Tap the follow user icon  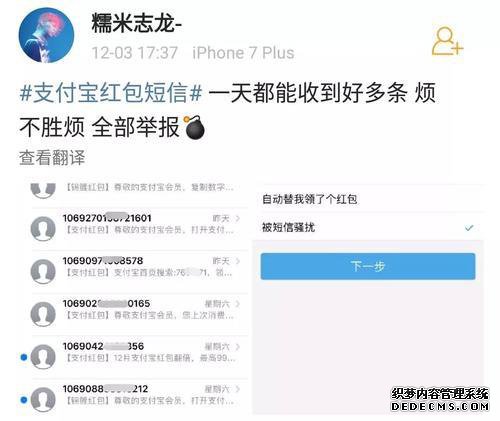pyautogui.click(x=448, y=41)
